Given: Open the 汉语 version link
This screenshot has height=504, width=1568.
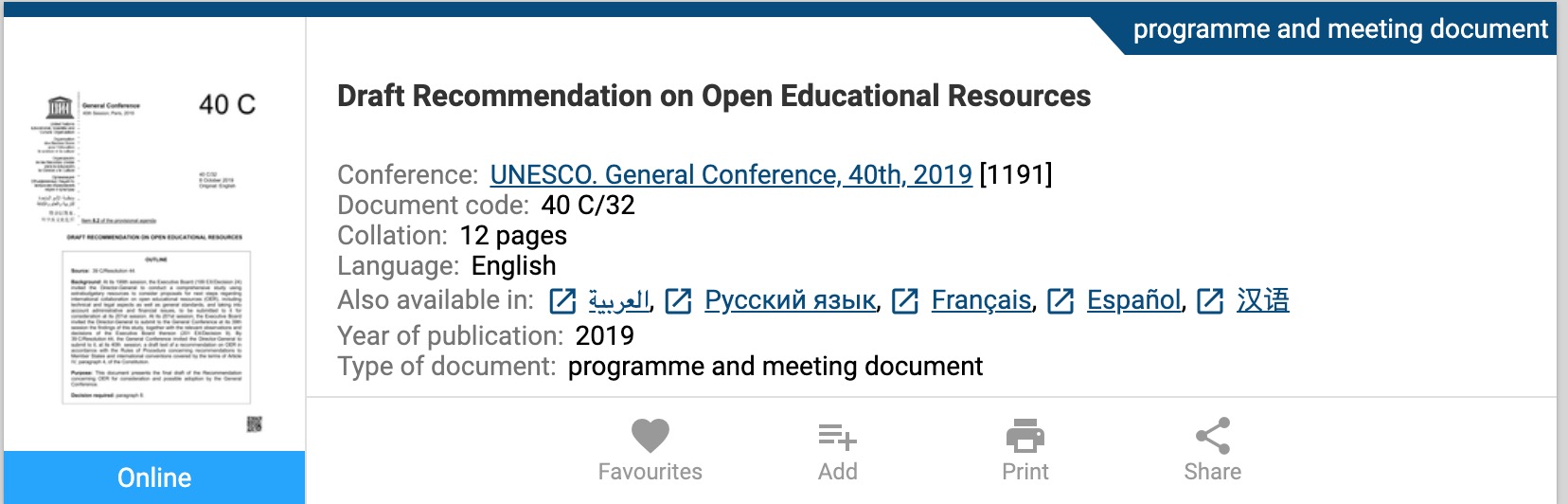Looking at the screenshot, I should (1263, 300).
